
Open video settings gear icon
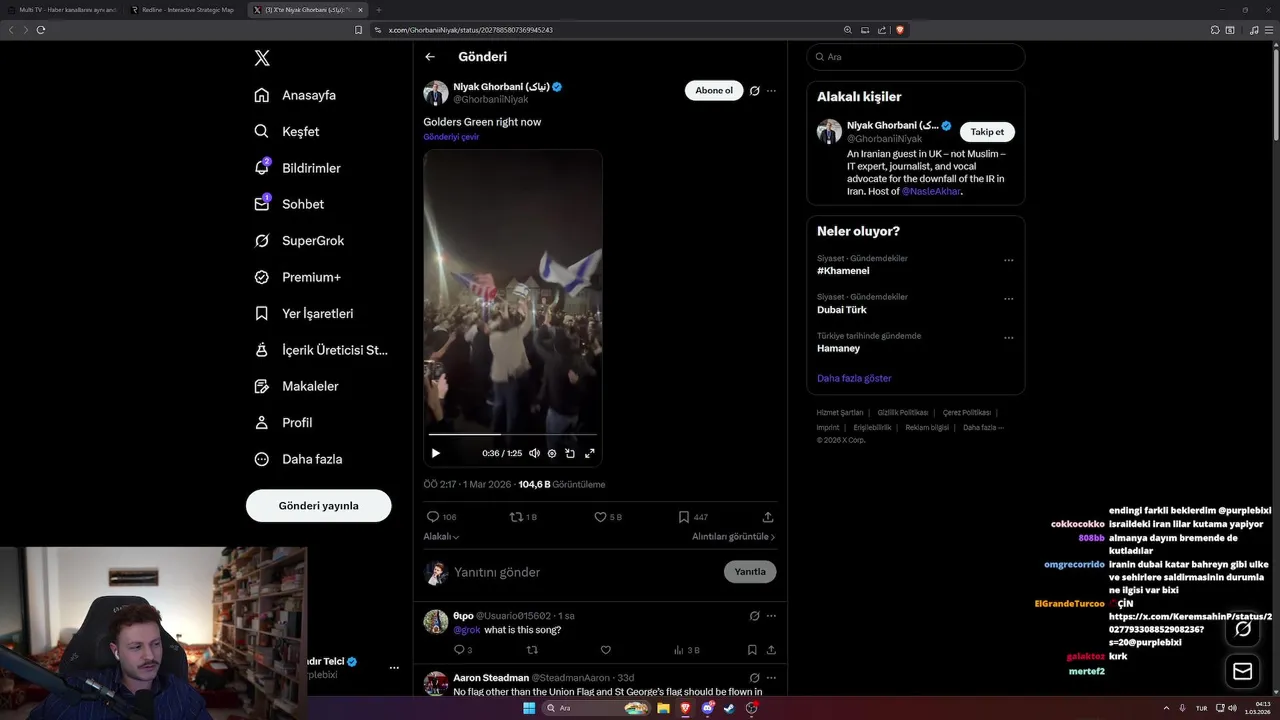[x=552, y=453]
